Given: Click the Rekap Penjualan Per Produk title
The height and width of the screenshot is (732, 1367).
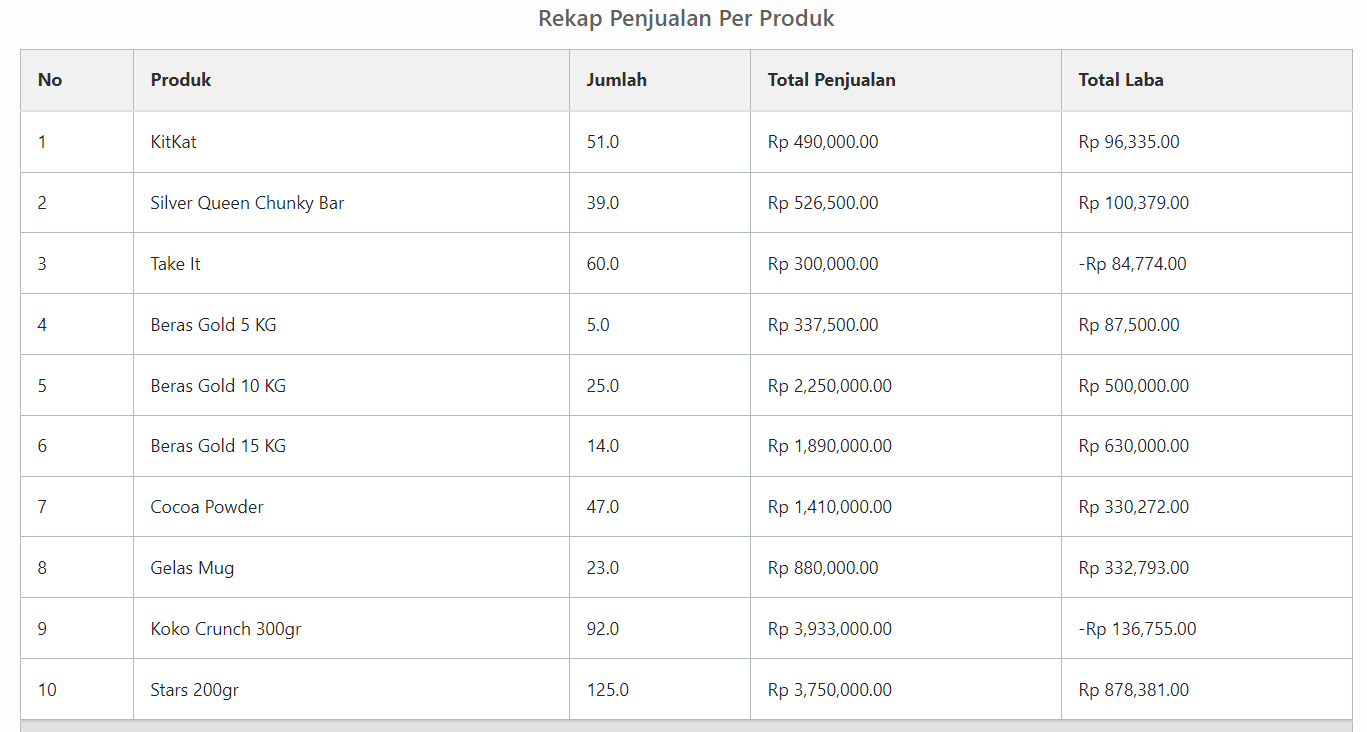Looking at the screenshot, I should click(686, 18).
